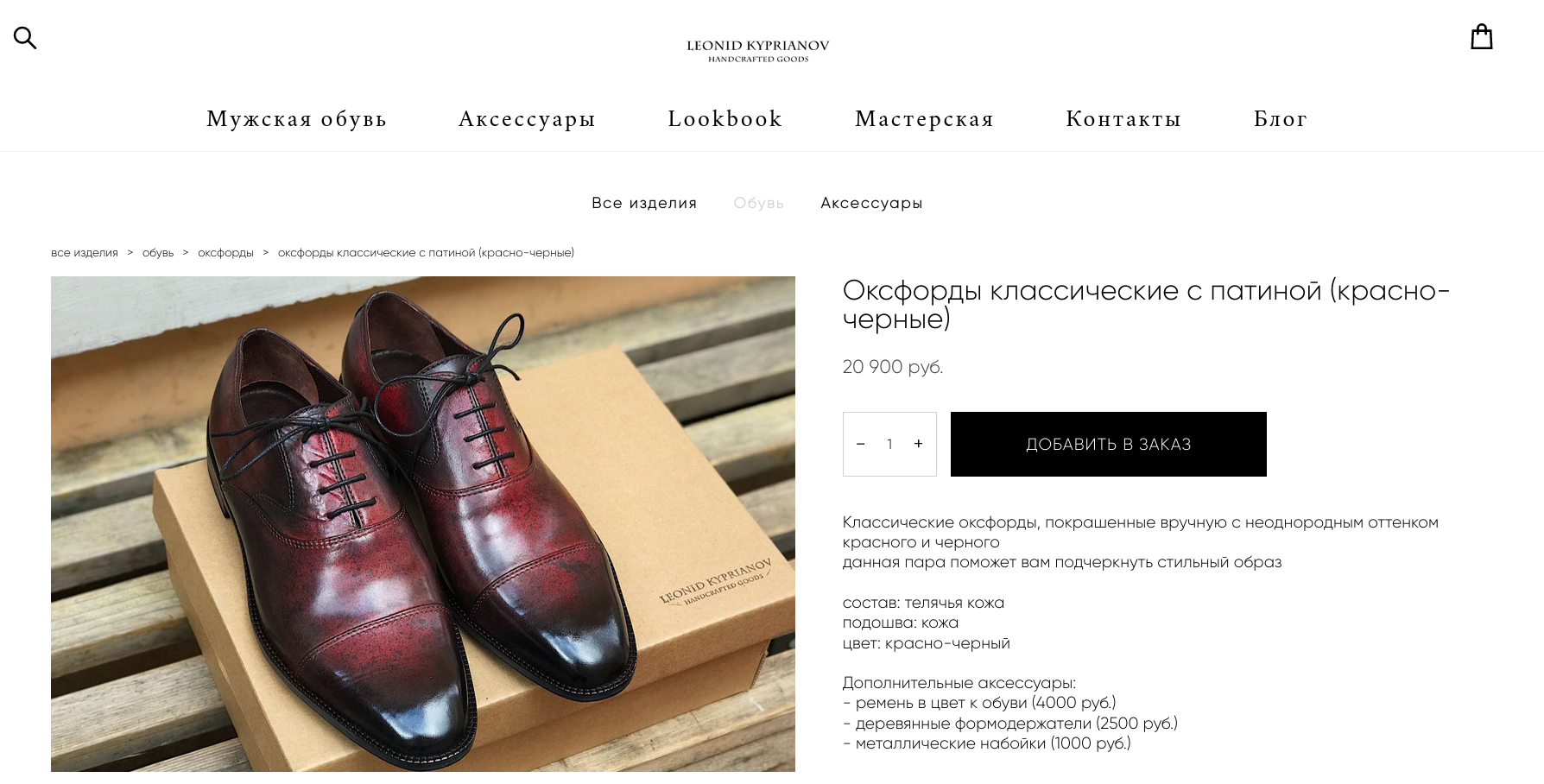
Task: Open the search magnifier icon
Action: click(25, 38)
